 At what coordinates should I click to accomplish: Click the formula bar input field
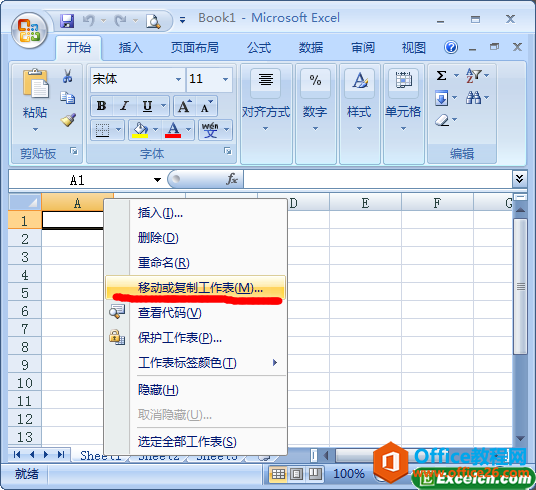(x=378, y=179)
